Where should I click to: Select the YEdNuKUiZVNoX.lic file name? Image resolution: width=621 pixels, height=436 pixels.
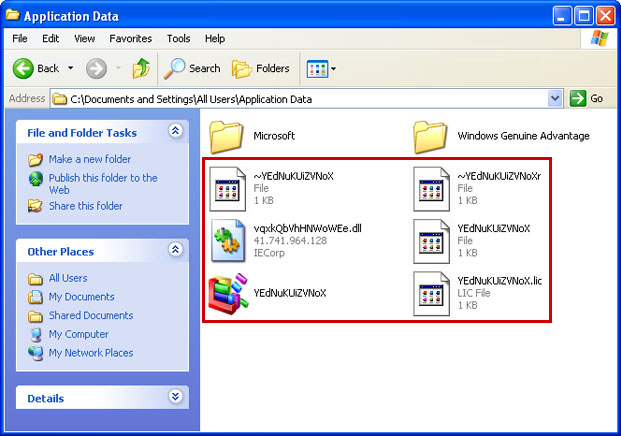[500, 281]
